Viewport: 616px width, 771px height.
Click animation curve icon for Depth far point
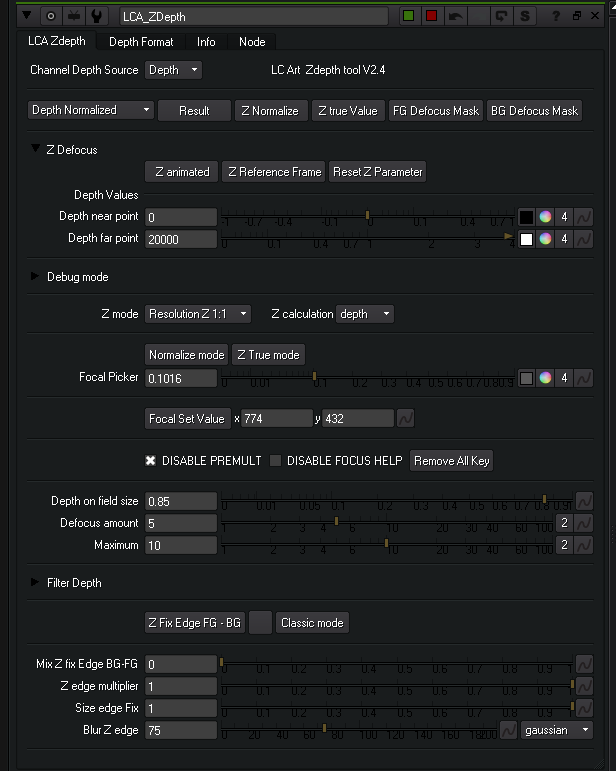(x=584, y=239)
